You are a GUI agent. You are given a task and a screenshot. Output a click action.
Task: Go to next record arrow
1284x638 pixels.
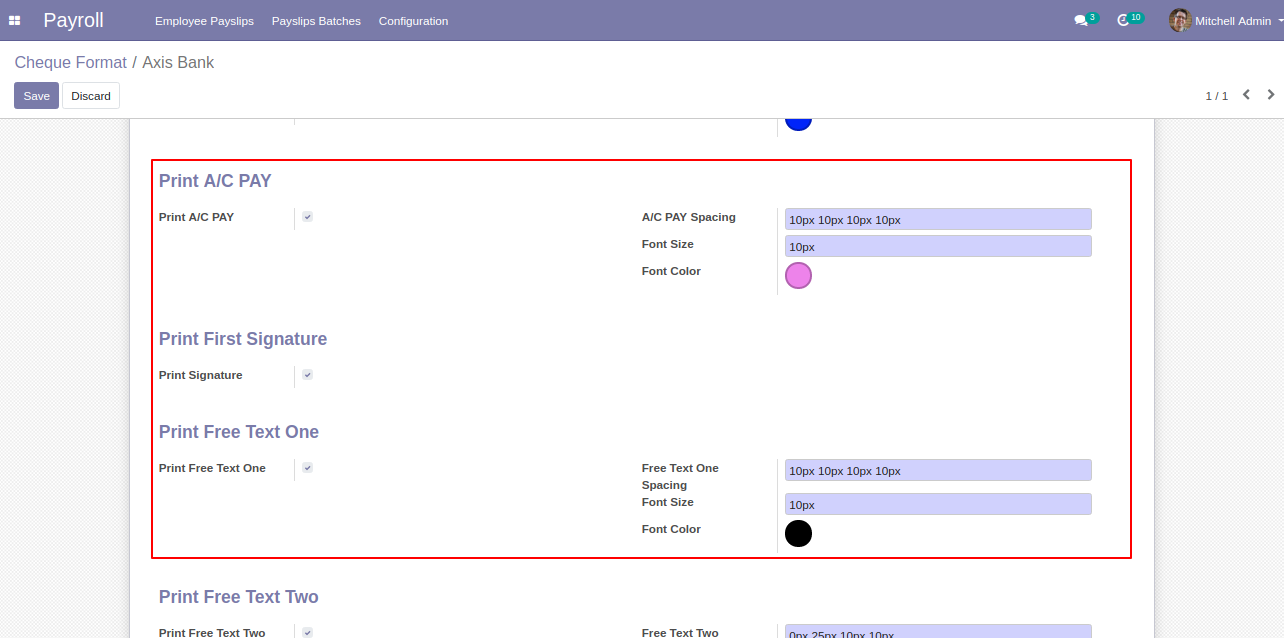(1271, 95)
